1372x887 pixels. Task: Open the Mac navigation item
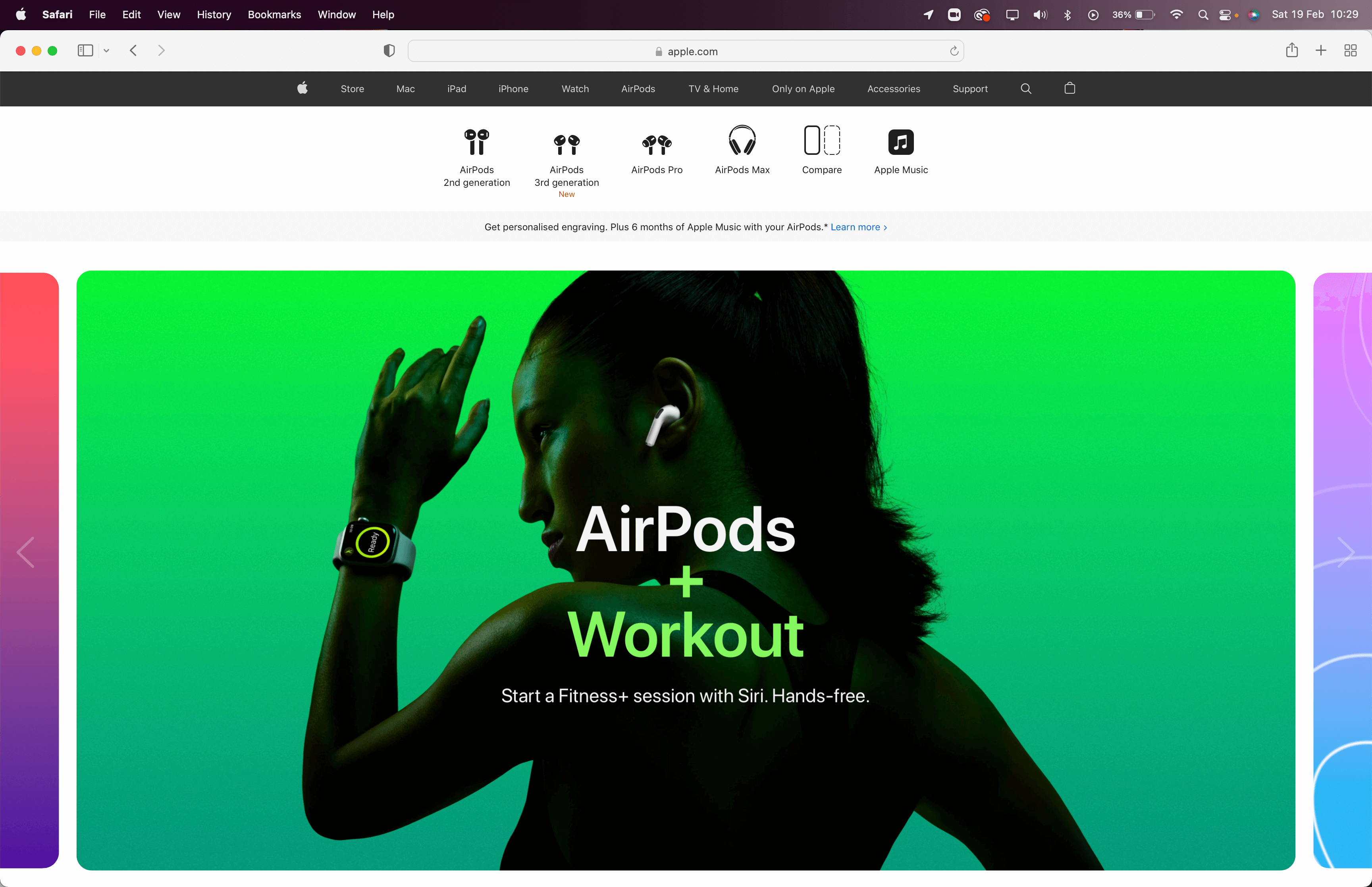pos(405,89)
